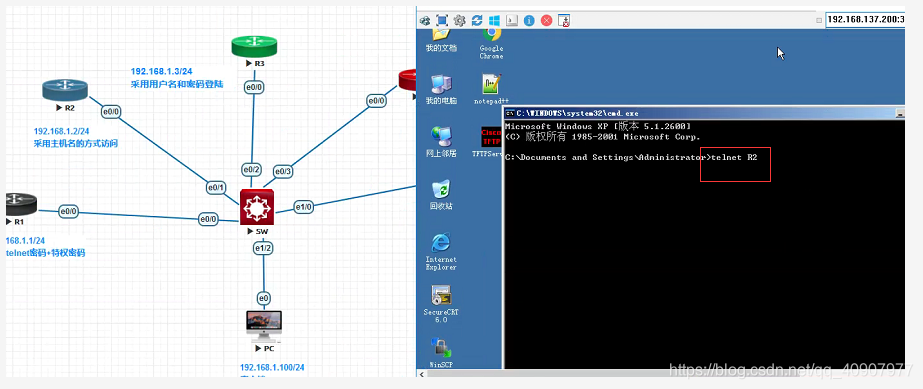Viewport: 923px width, 389px height.
Task: Click the 'telnet R2' command text in cmd
Action: click(734, 158)
